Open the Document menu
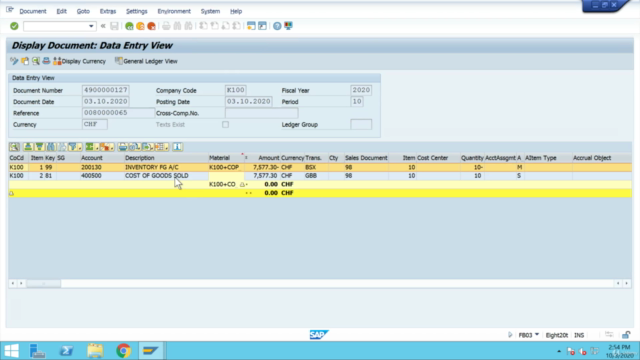 33,11
